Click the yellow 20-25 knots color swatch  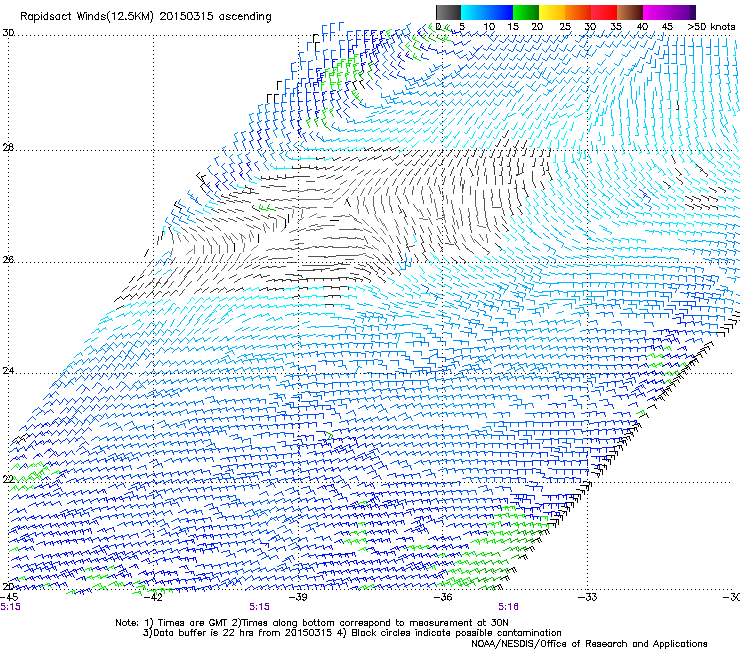click(552, 12)
